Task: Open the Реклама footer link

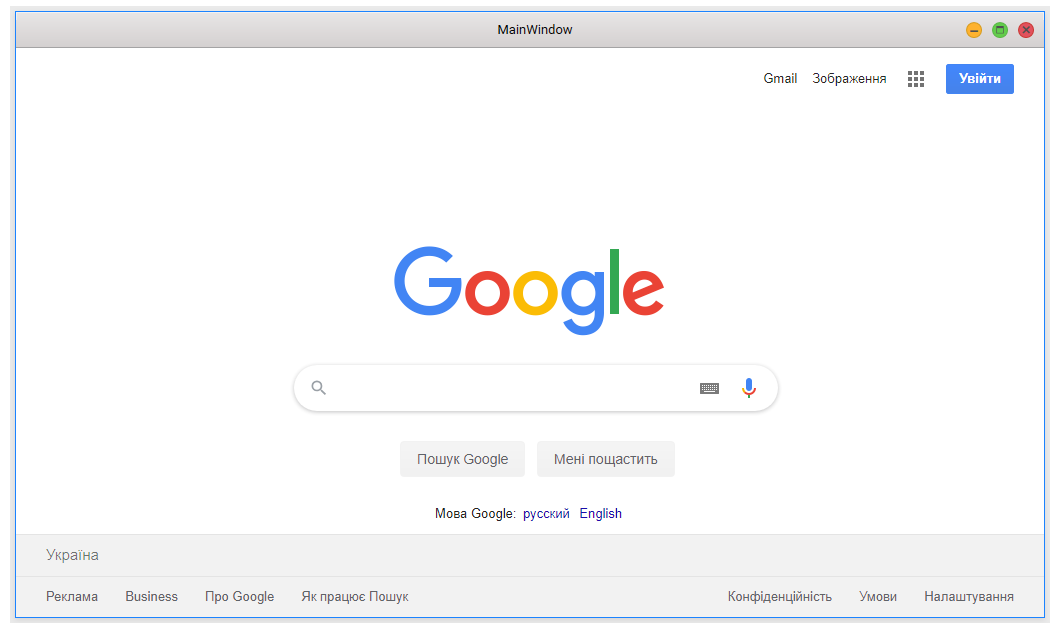Action: pos(72,597)
